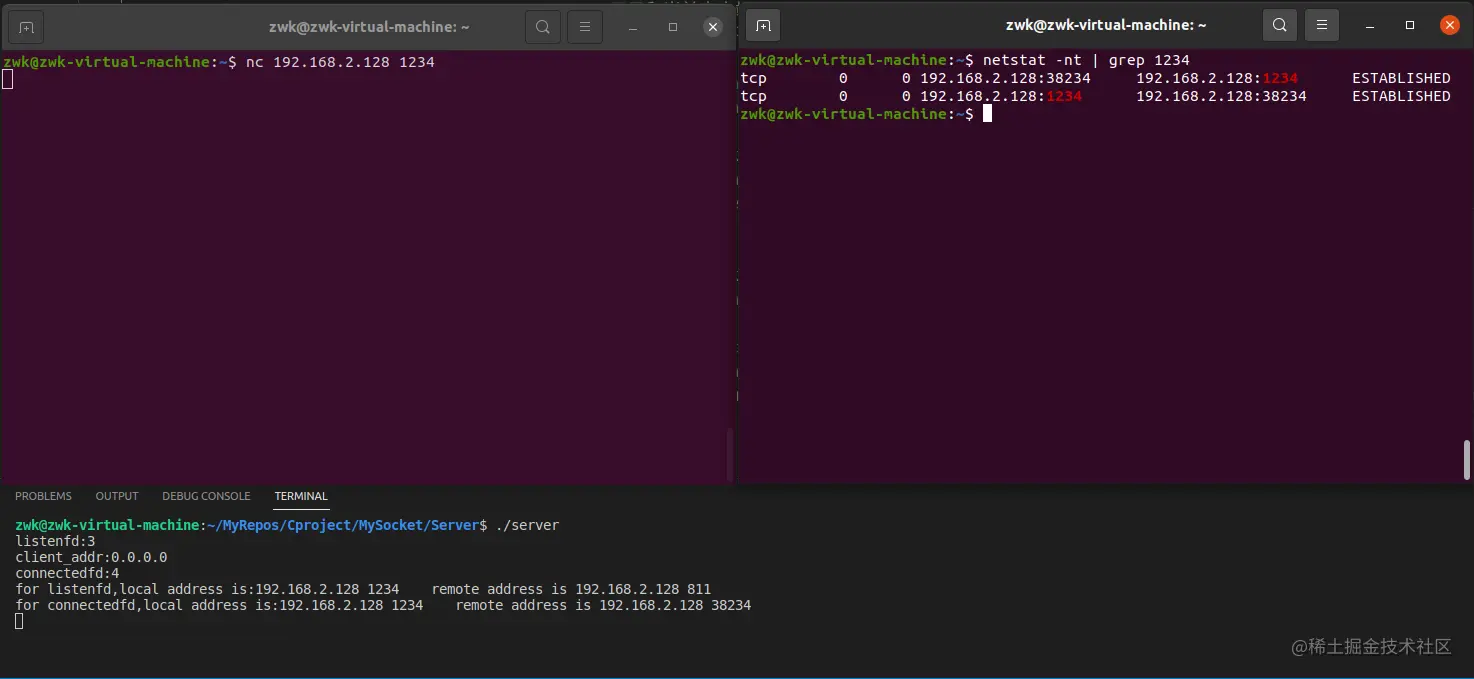Click the left terminal scrollbar
The width and height of the screenshot is (1474, 679).
tap(730, 455)
